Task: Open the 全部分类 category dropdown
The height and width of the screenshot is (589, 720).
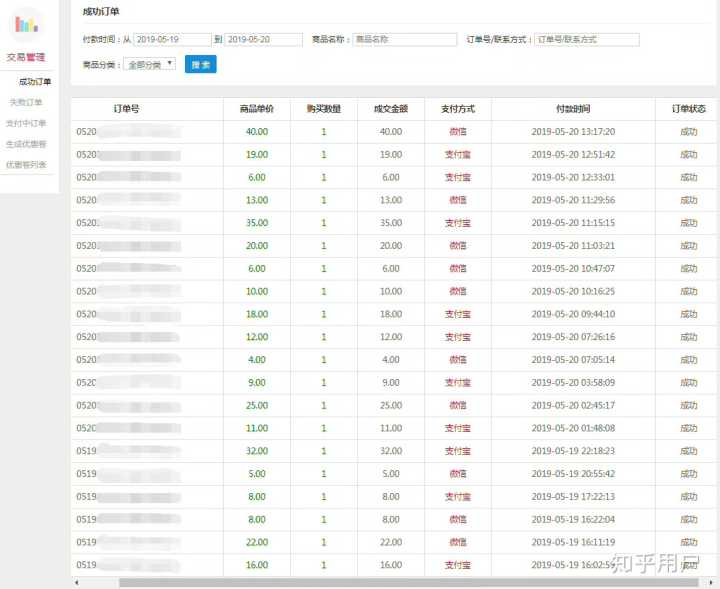Action: tap(149, 64)
